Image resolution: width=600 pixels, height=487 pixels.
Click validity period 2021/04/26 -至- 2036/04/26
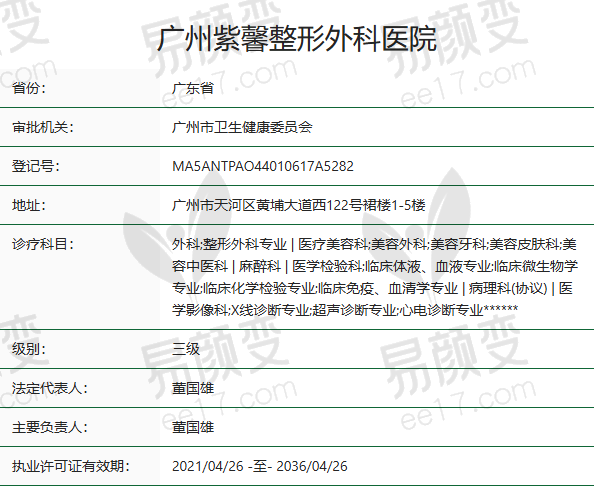click(260, 466)
